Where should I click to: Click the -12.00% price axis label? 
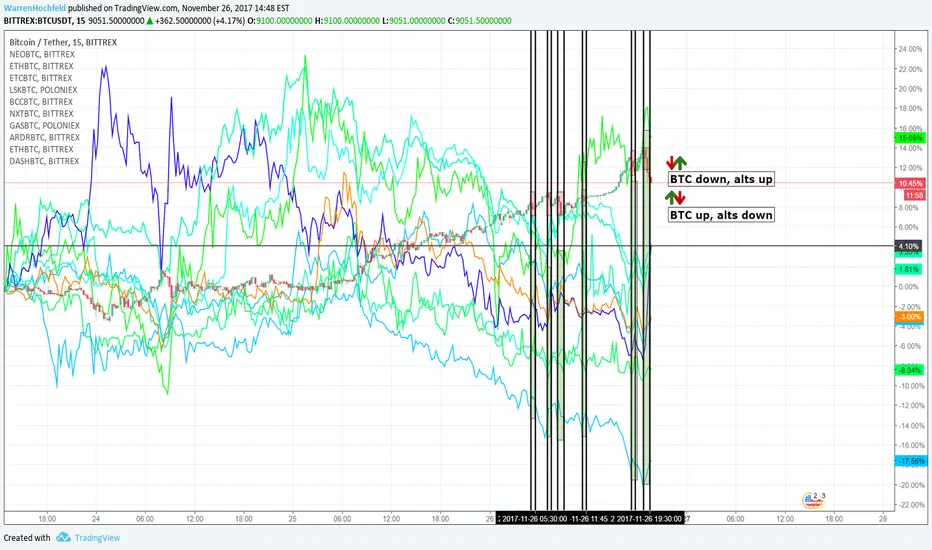coord(910,406)
